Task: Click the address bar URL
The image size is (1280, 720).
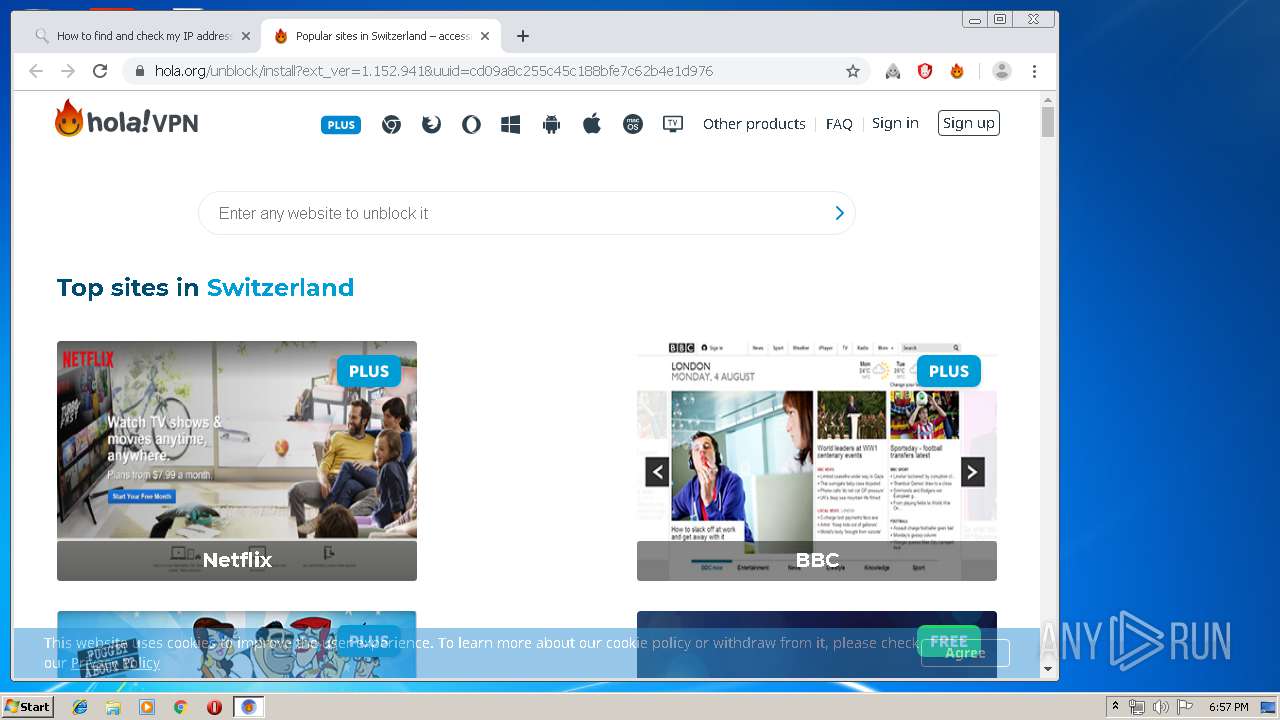Action: [434, 71]
